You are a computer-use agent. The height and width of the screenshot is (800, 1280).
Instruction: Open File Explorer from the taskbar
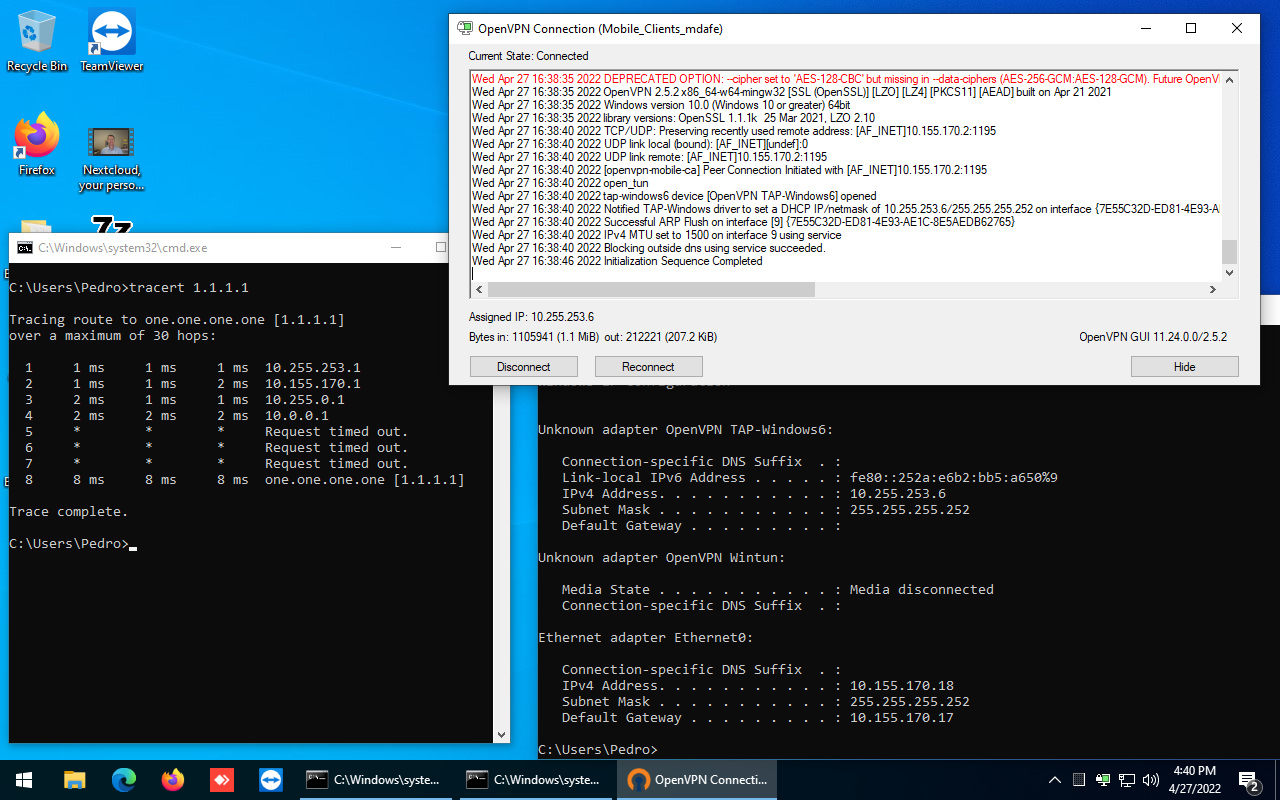click(x=73, y=779)
